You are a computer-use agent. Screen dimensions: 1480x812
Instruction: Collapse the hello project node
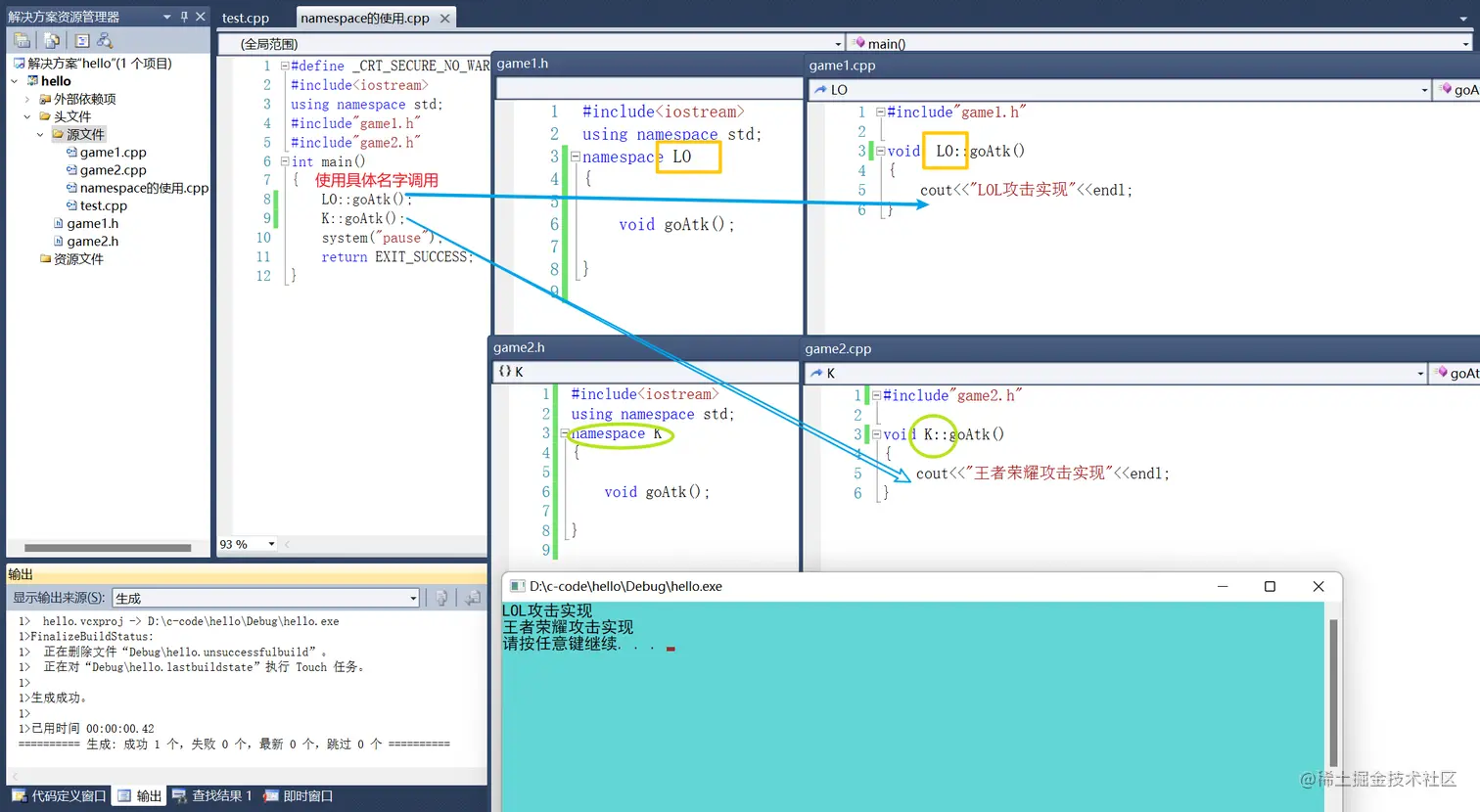pyautogui.click(x=14, y=81)
